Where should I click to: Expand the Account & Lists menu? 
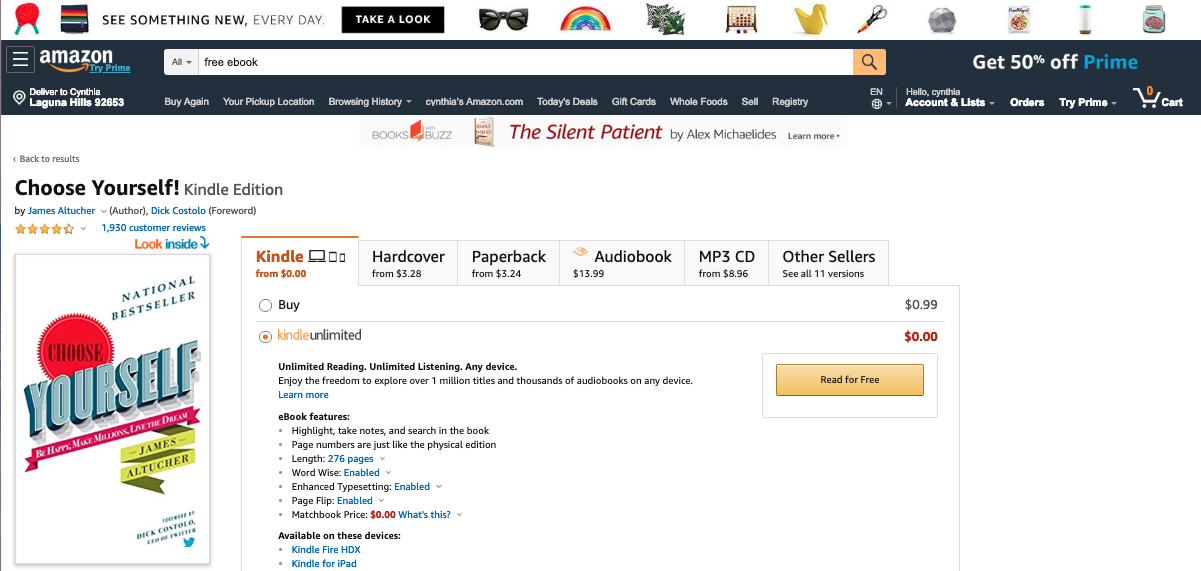(949, 102)
